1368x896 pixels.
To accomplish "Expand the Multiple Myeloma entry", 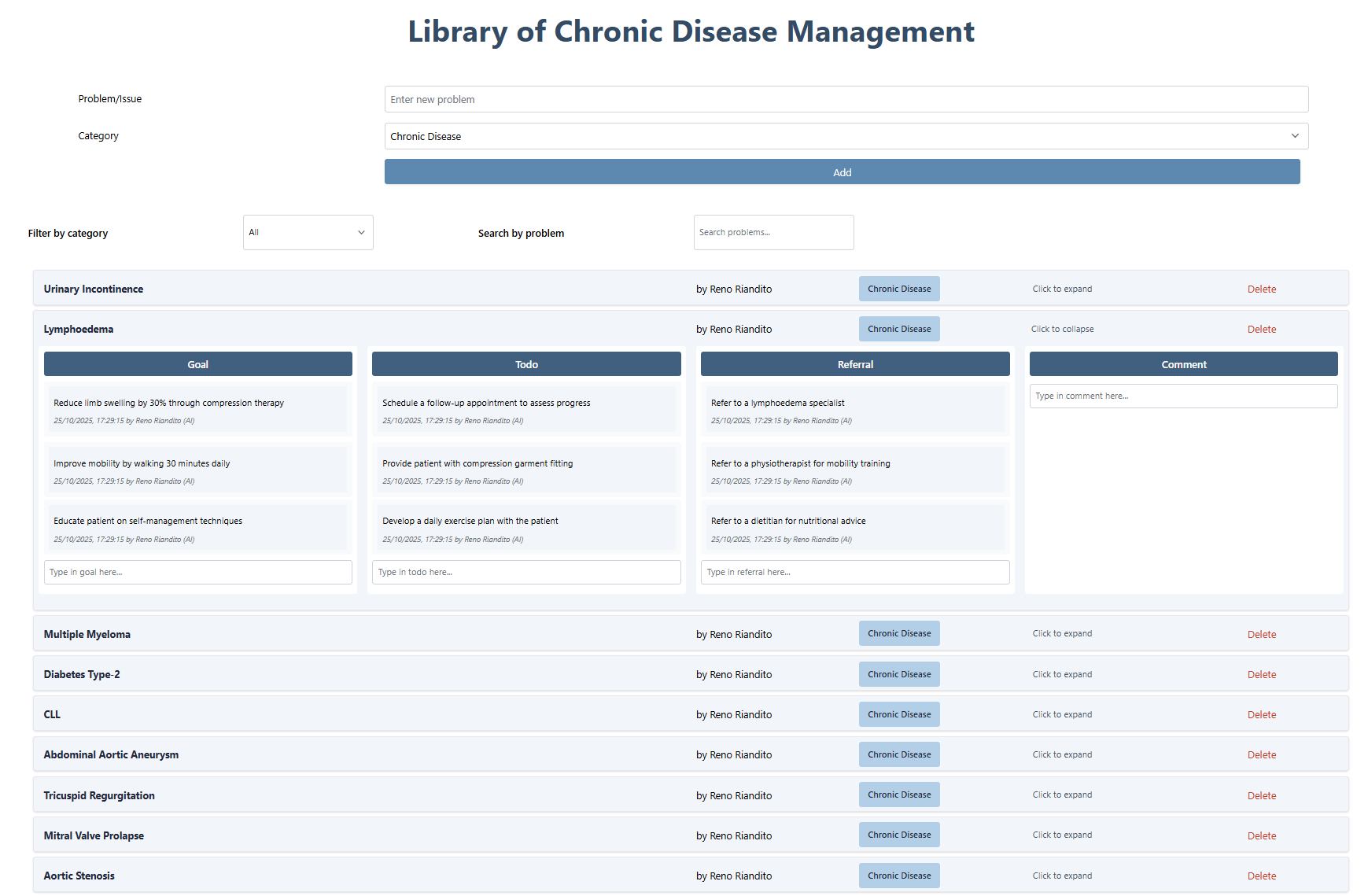I will pyautogui.click(x=1062, y=633).
